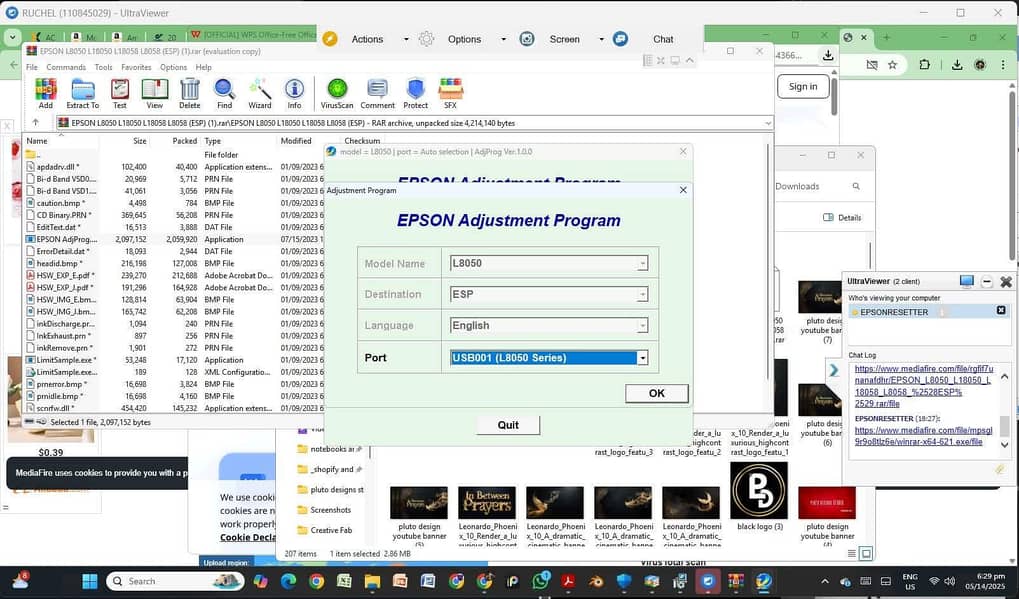This screenshot has width=1019, height=599.
Task: Click the monitor icon in UltraViewer panel
Action: click(x=966, y=281)
